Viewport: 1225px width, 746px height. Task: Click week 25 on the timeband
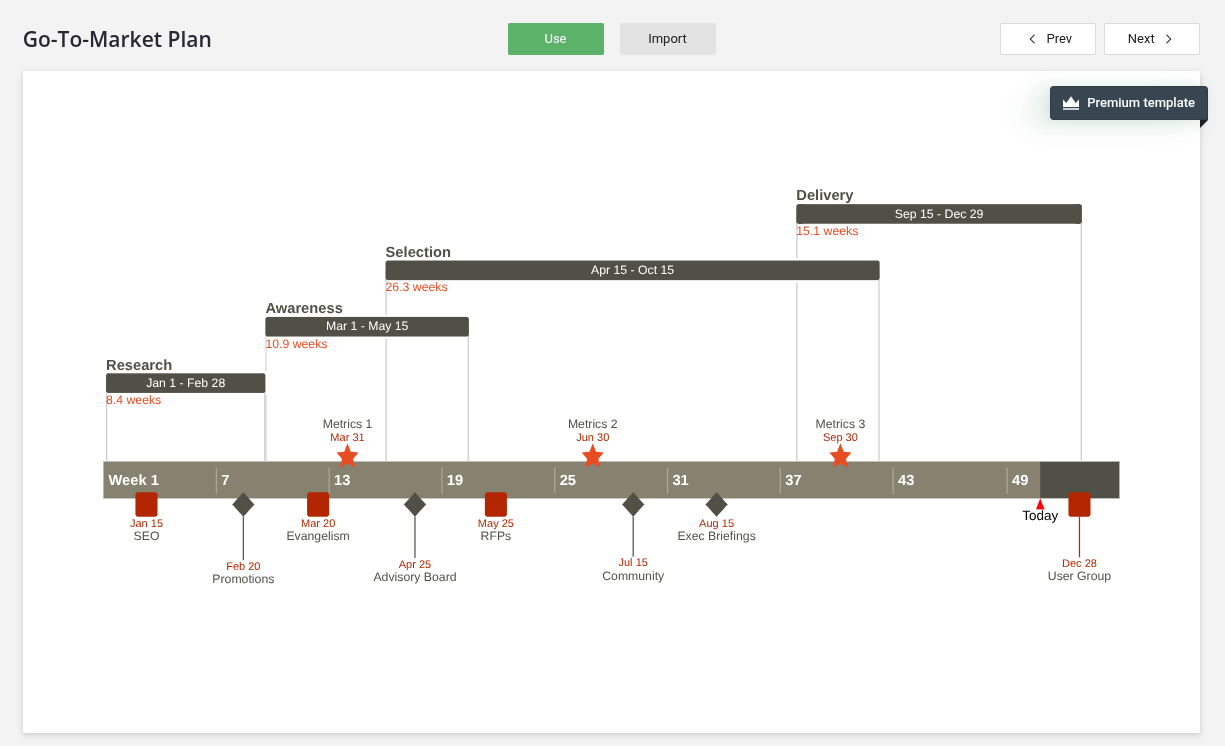pyautogui.click(x=567, y=480)
